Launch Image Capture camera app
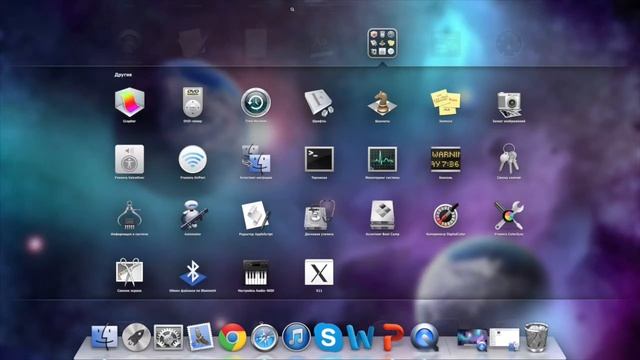The width and height of the screenshot is (640, 360). point(509,104)
